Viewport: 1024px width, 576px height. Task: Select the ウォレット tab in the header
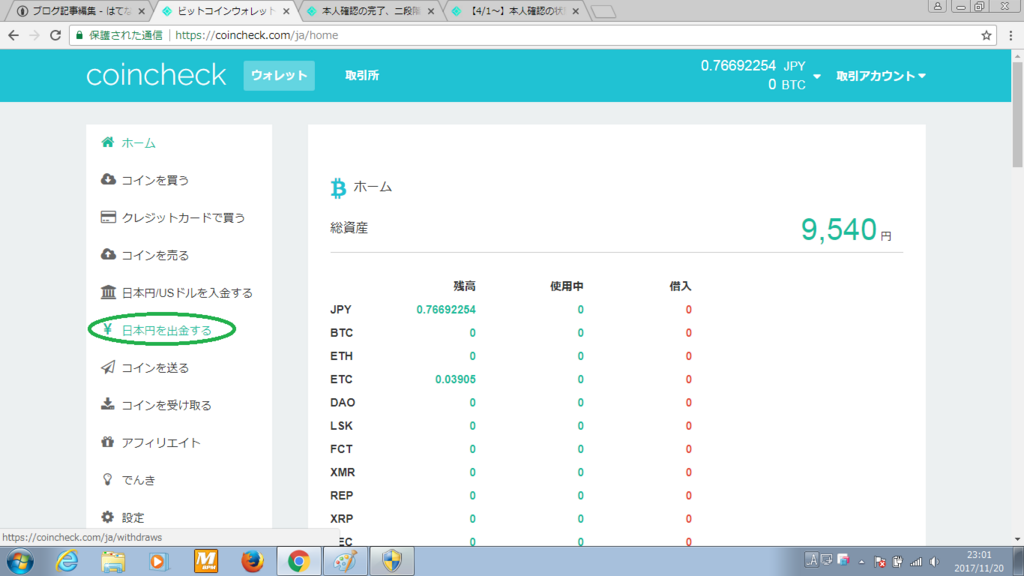click(x=279, y=75)
